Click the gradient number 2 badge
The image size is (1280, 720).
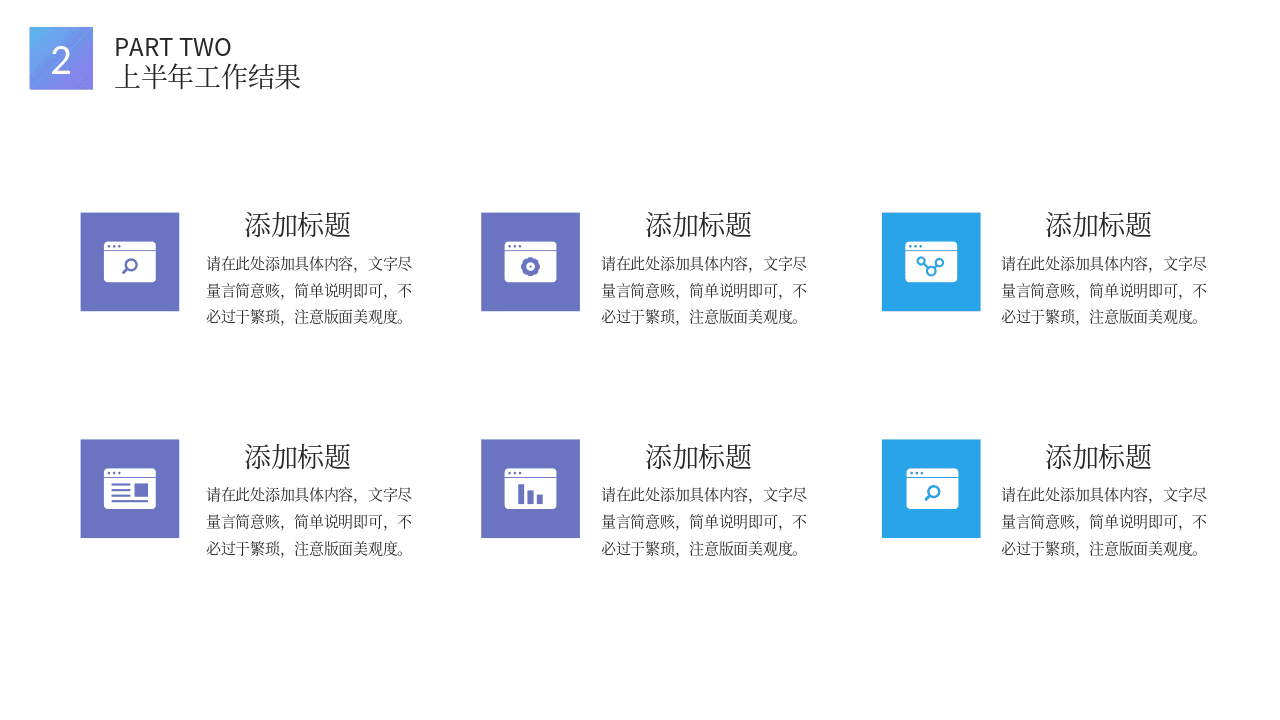pyautogui.click(x=61, y=58)
